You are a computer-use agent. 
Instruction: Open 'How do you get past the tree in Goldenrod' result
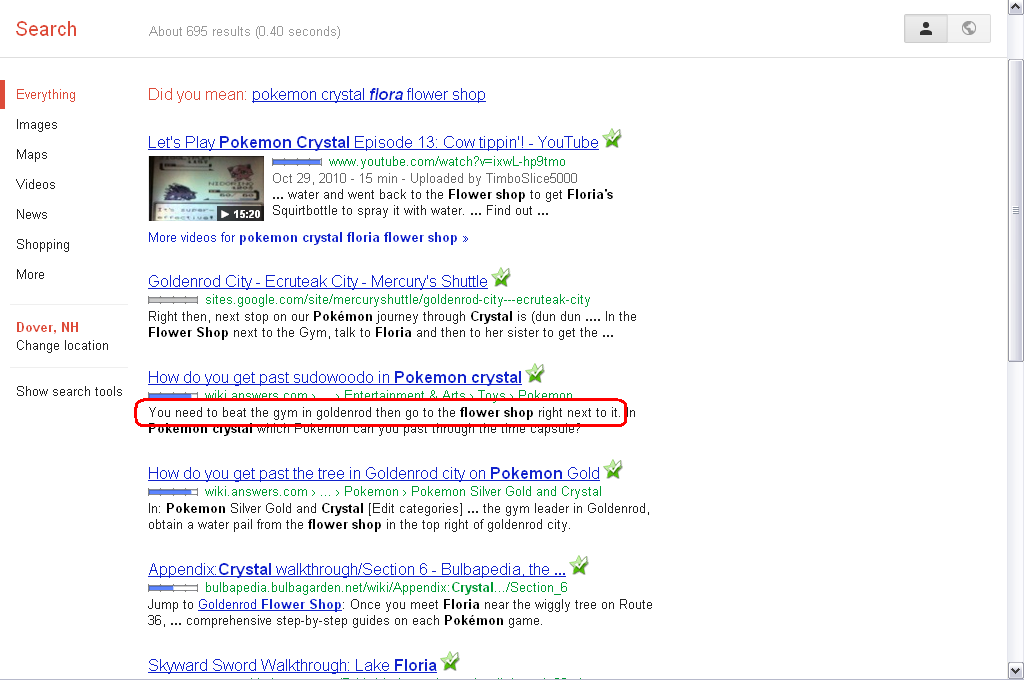(x=374, y=474)
